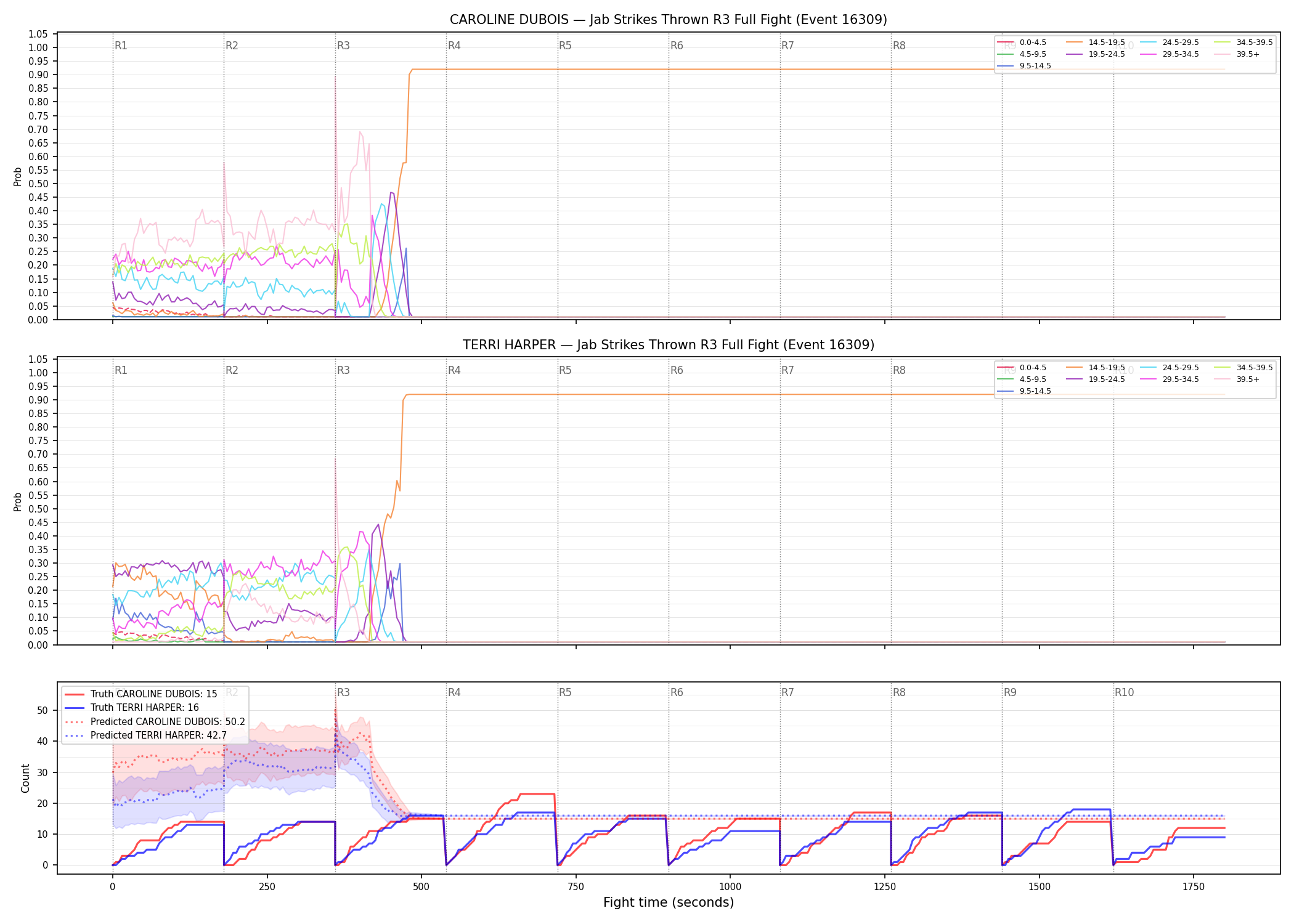This screenshot has height=924, width=1294.
Task: Click Truth TERRI HARPER: 16 legend entry
Action: [x=132, y=708]
